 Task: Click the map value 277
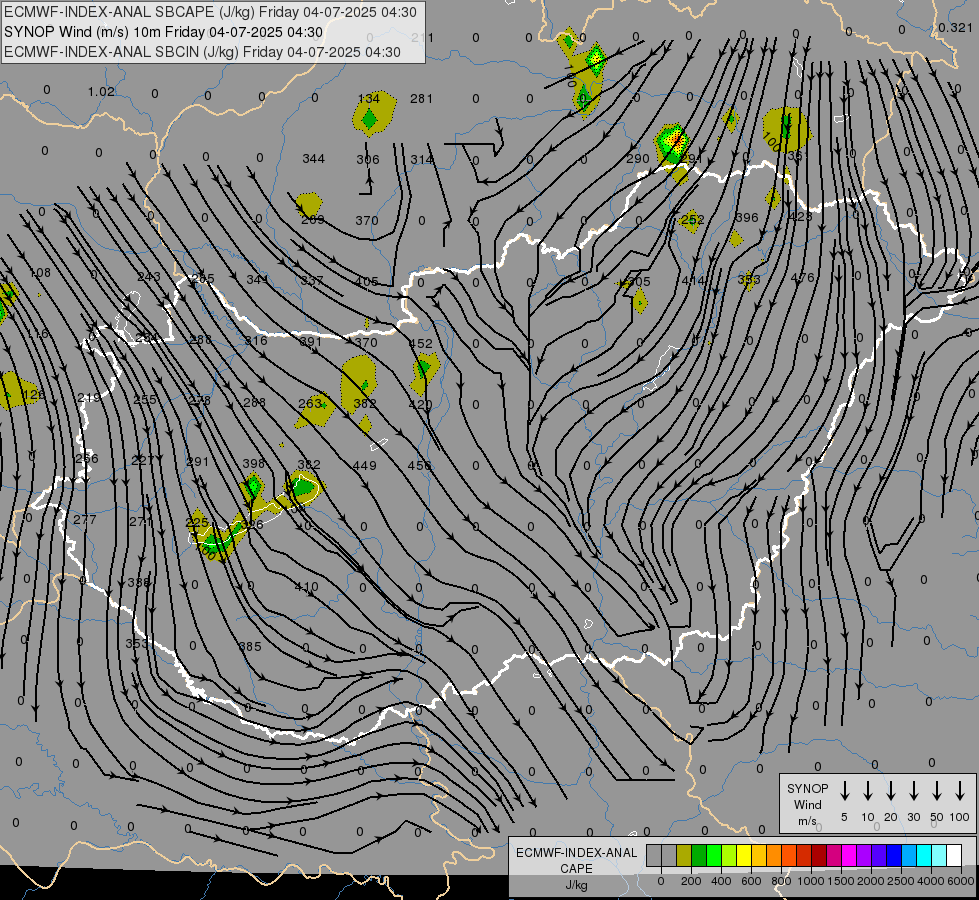(x=85, y=520)
